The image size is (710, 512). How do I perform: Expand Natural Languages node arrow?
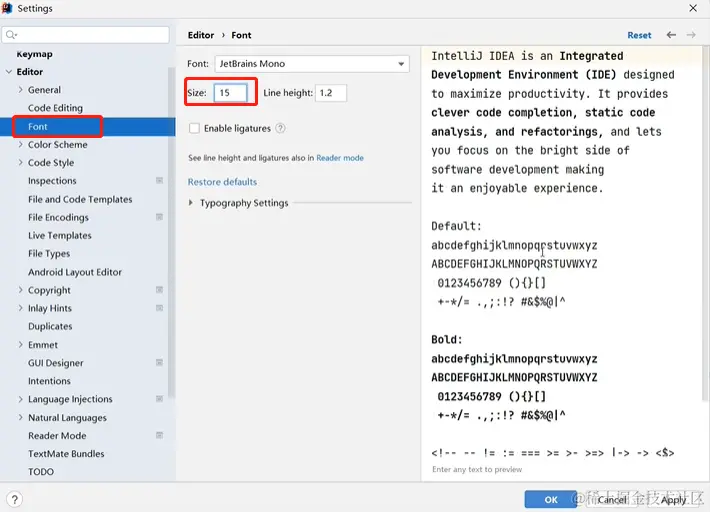click(20, 417)
